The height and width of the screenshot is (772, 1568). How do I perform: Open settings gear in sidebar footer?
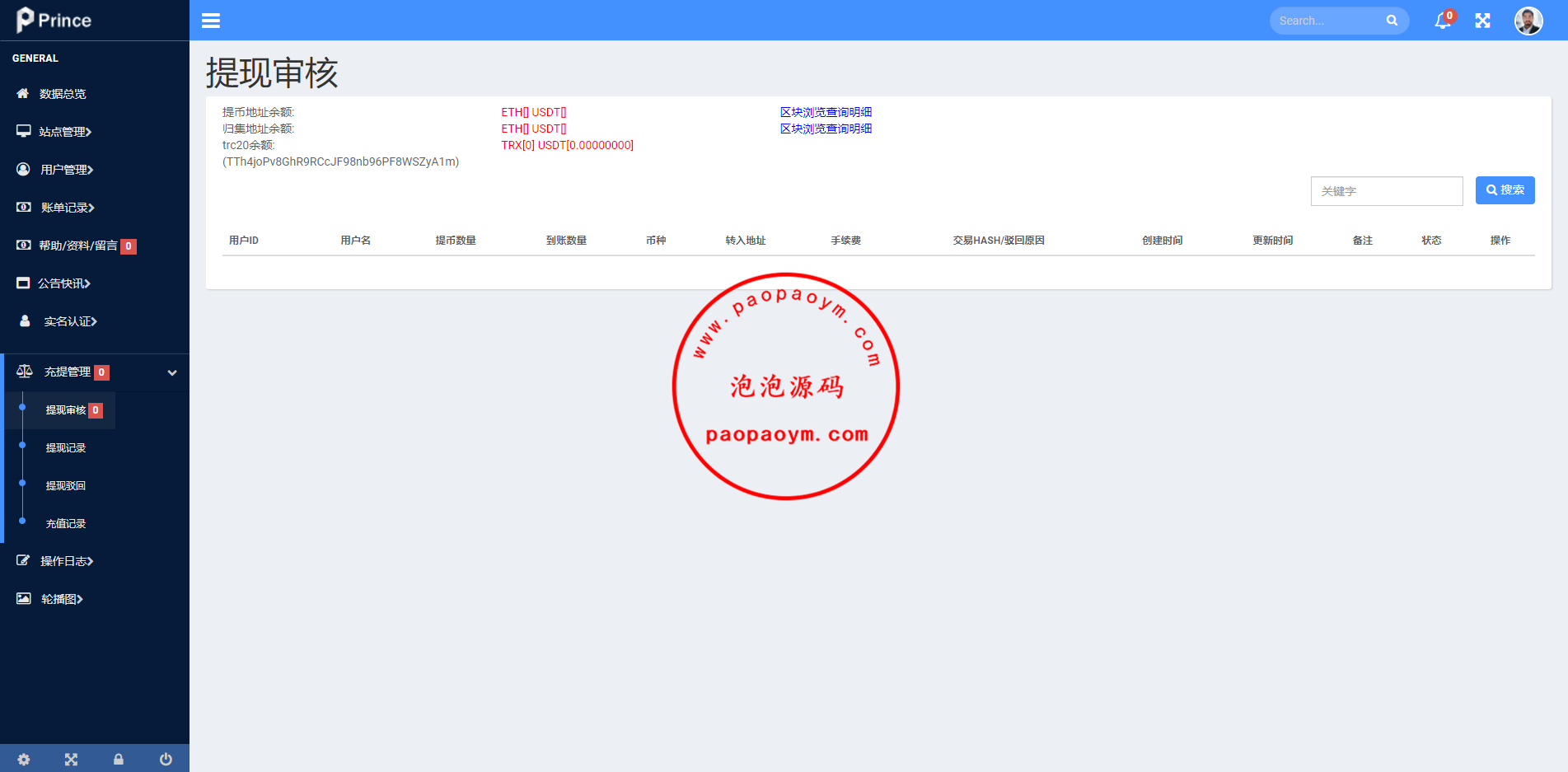(24, 760)
